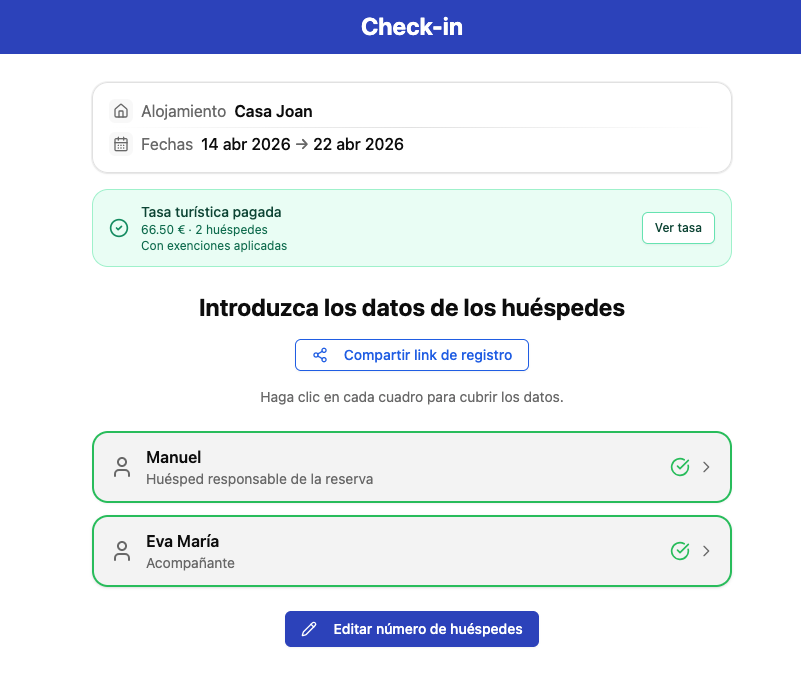The width and height of the screenshot is (801, 679).
Task: Click Editar número de huéspedes
Action: click(x=411, y=628)
